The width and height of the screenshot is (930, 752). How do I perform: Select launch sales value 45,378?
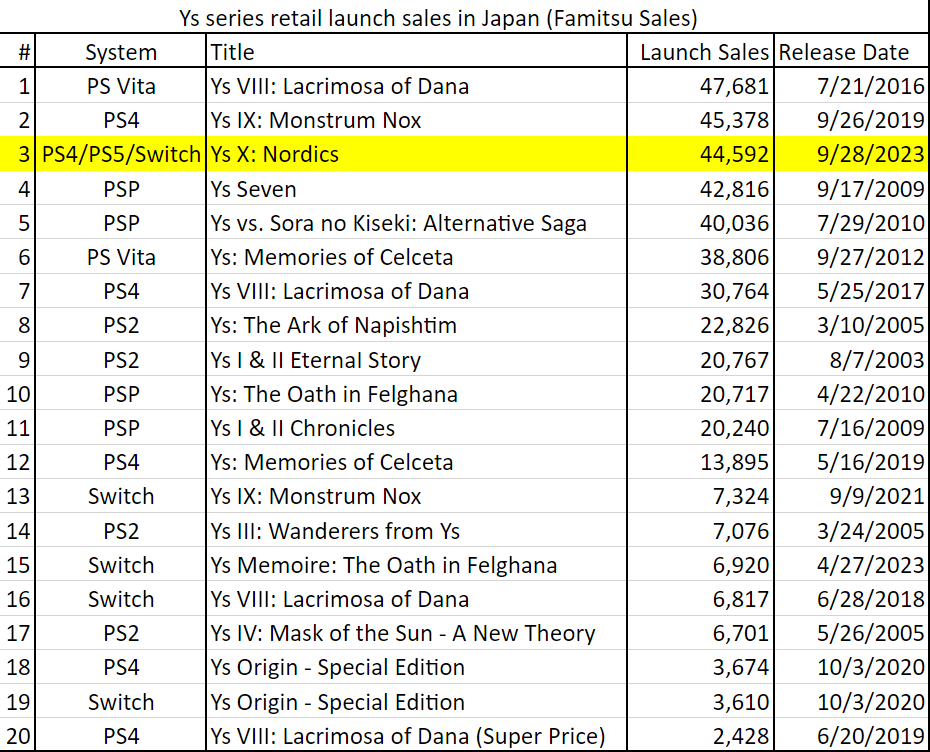pyautogui.click(x=734, y=120)
